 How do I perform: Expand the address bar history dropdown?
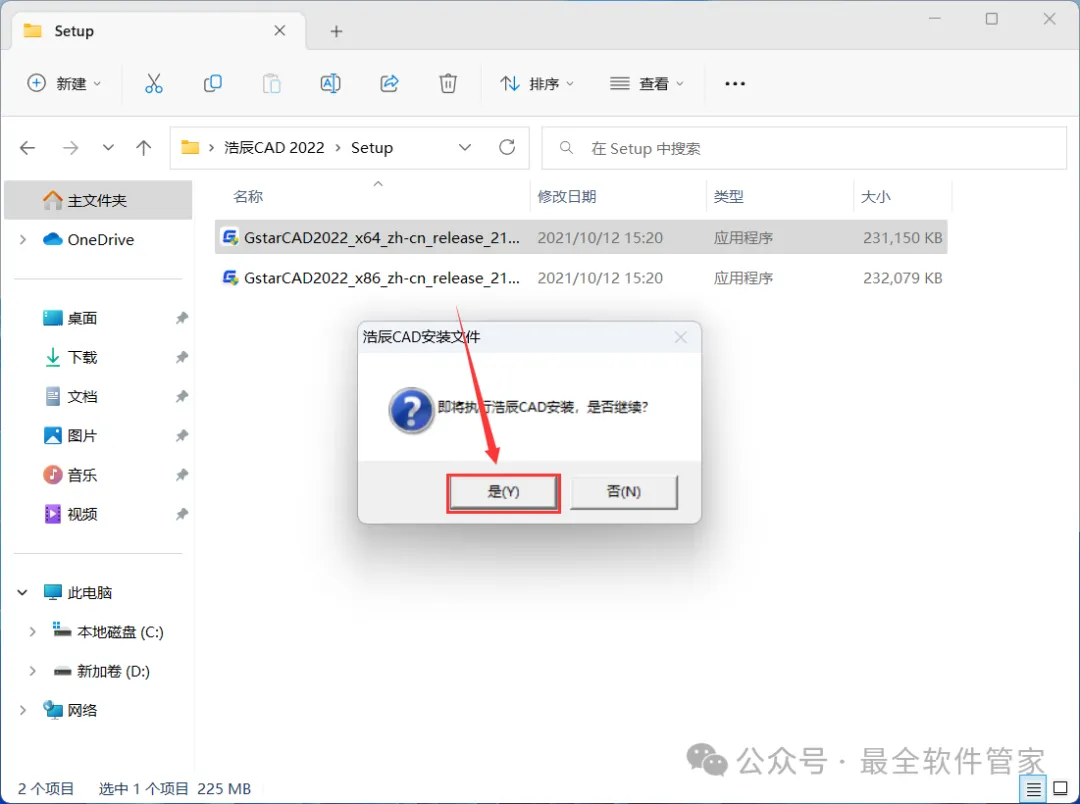pos(465,147)
